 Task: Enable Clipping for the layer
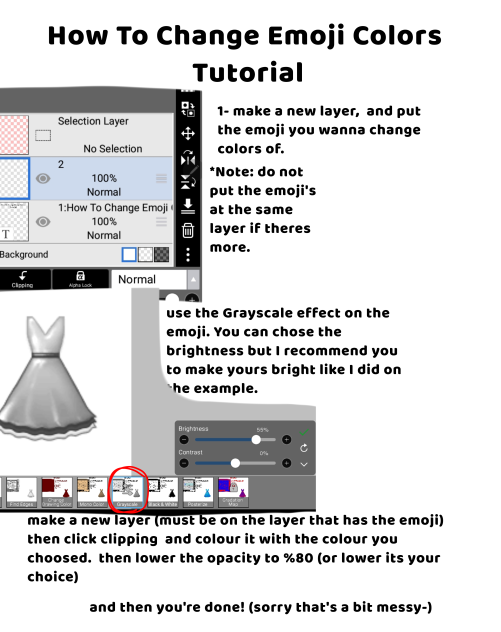tap(22, 279)
